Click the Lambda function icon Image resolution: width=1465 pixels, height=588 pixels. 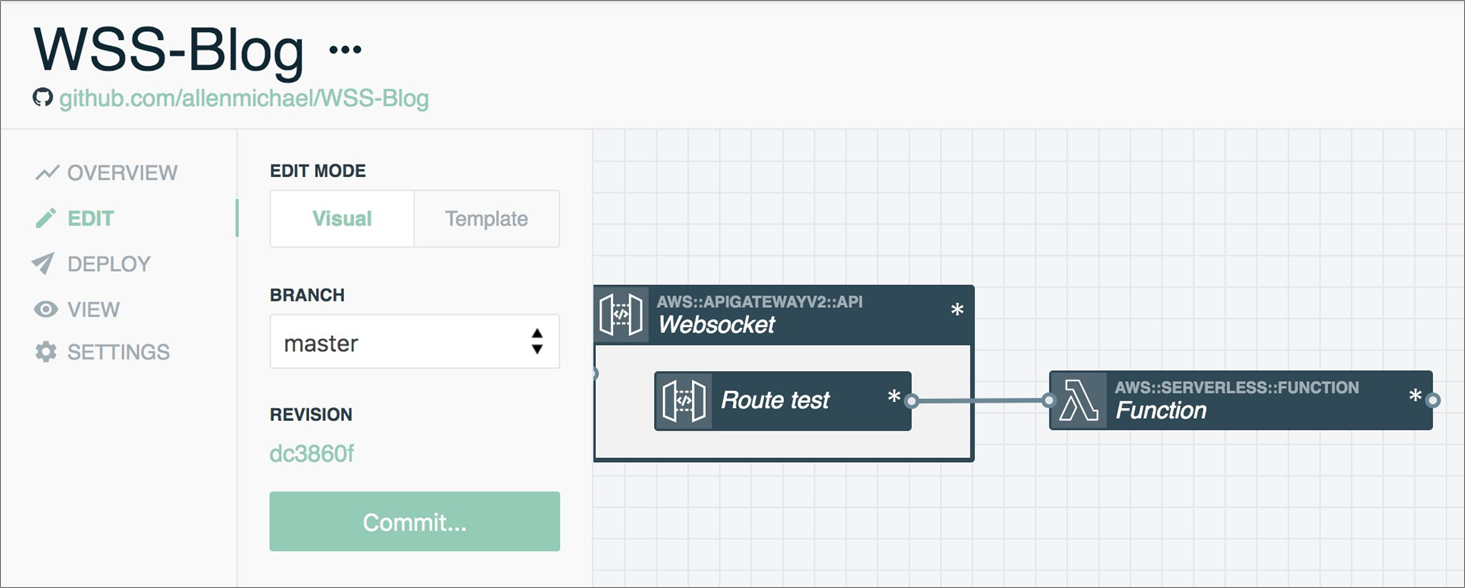point(1079,401)
